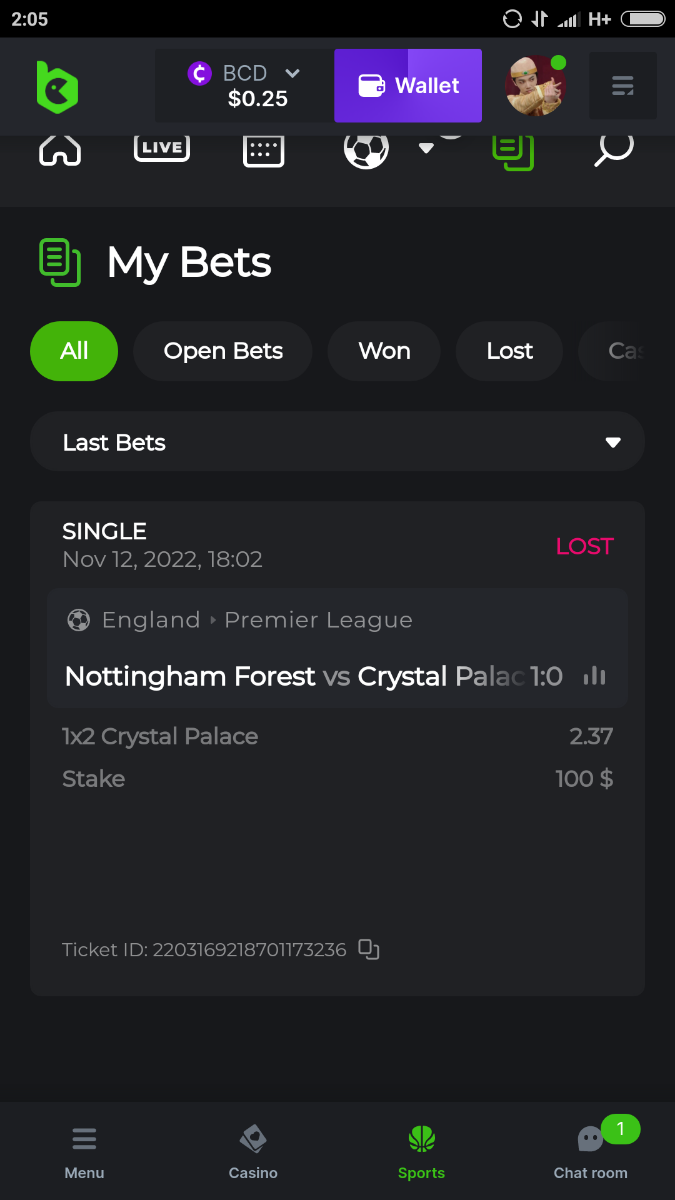Expand the BCD currency dropdown

tap(292, 73)
